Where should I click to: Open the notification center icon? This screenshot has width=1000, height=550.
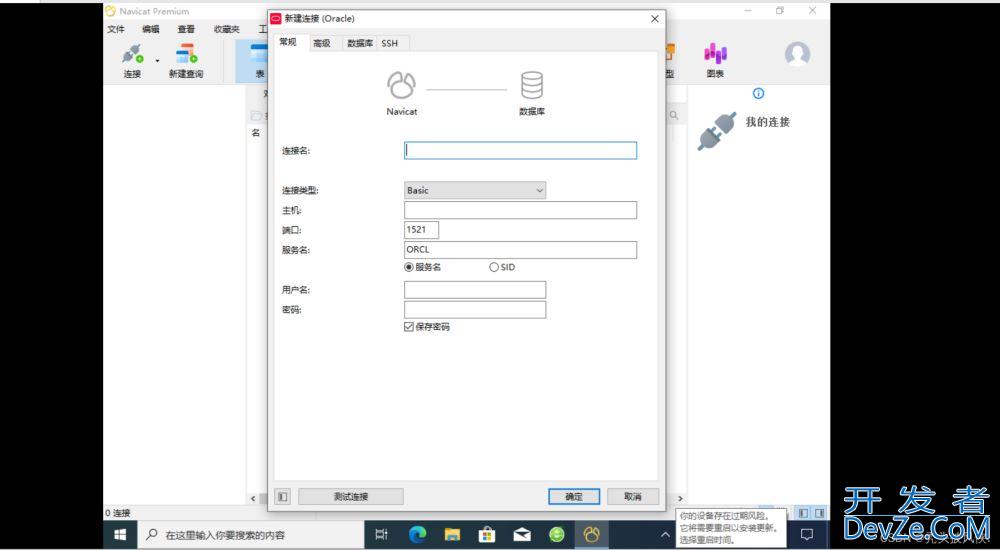[807, 535]
